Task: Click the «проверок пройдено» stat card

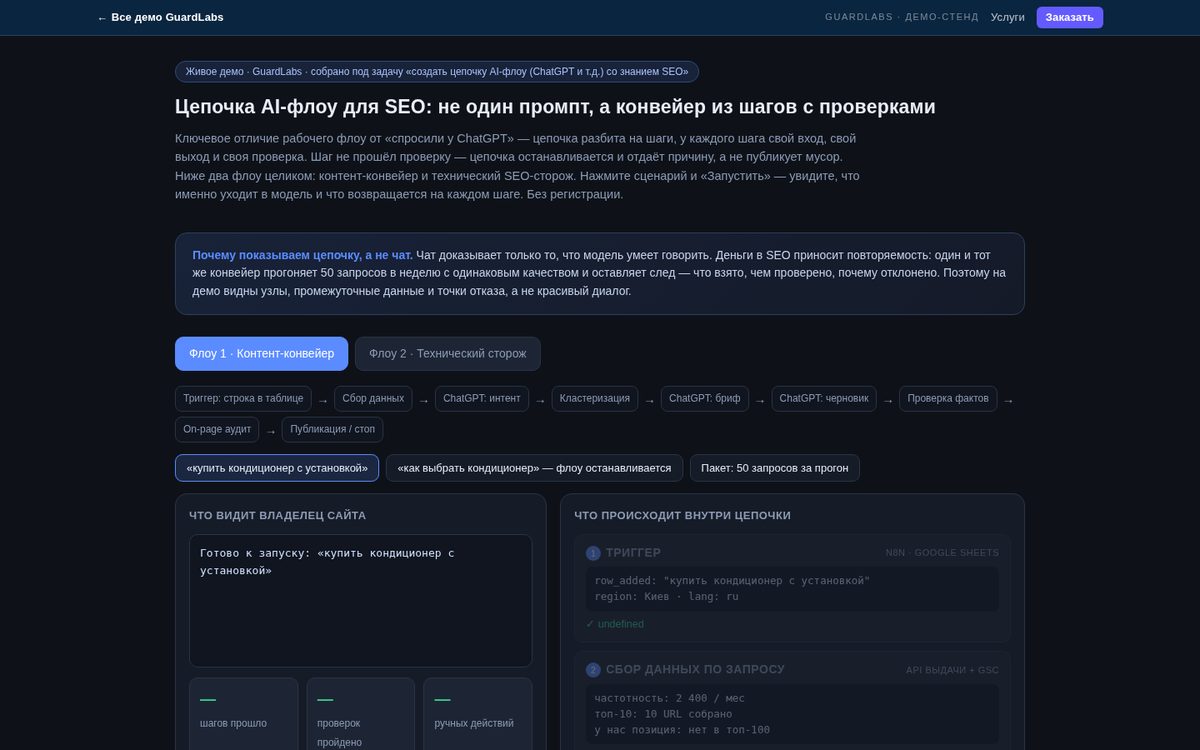Action: 361,714
